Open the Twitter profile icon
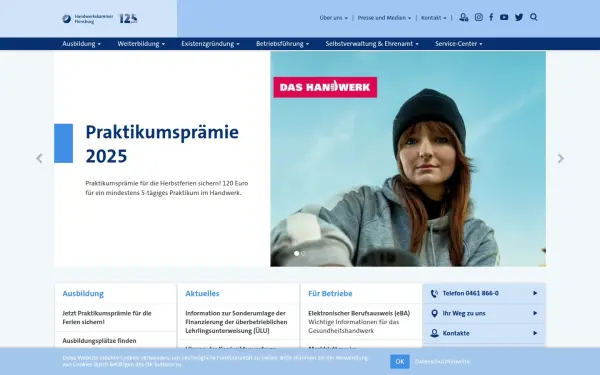The width and height of the screenshot is (600, 375). point(519,17)
